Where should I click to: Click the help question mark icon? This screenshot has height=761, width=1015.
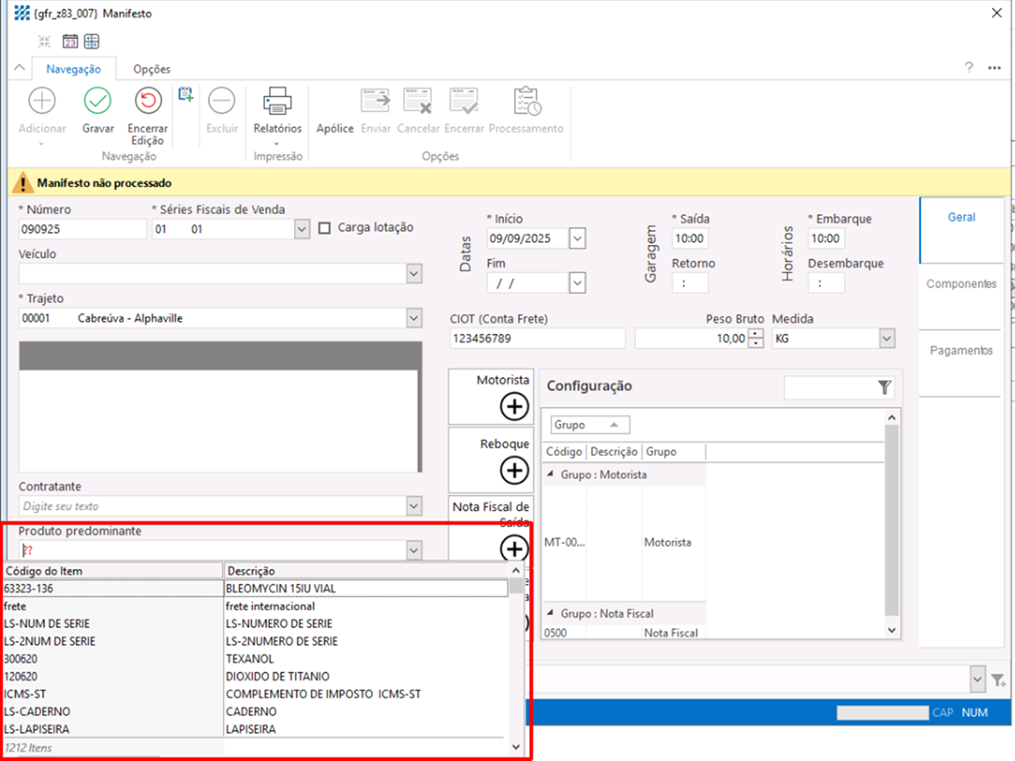pyautogui.click(x=968, y=68)
